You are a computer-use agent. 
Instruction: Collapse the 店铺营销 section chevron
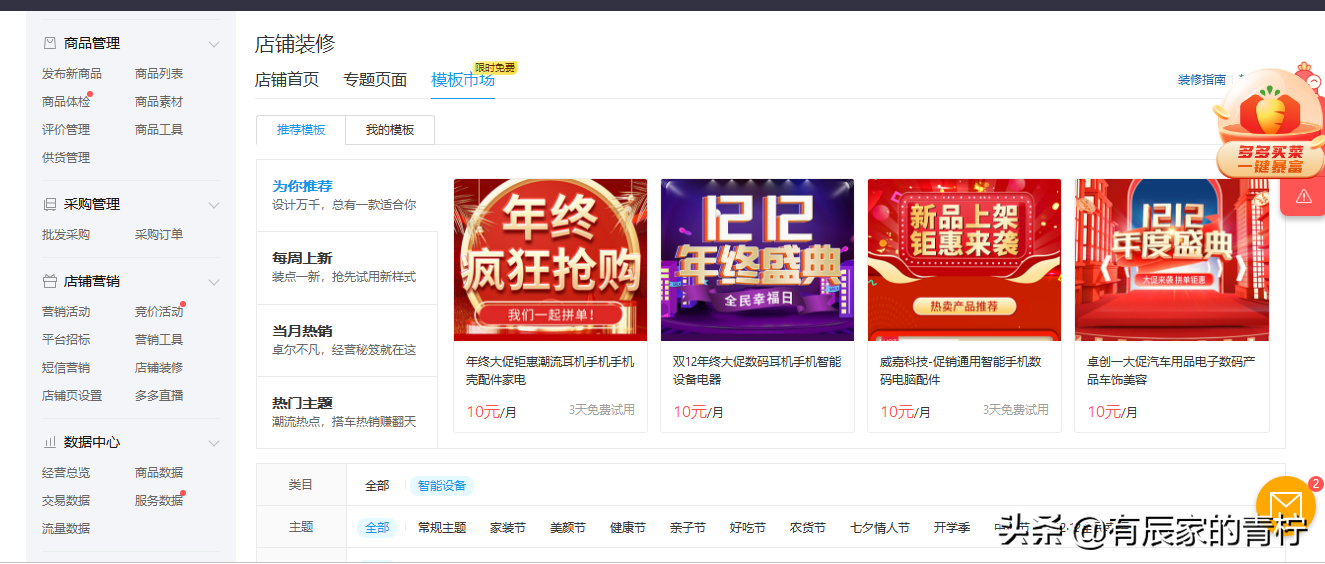213,282
